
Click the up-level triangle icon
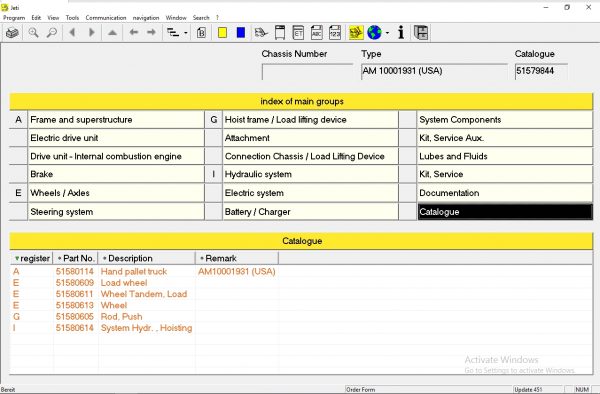pos(112,33)
